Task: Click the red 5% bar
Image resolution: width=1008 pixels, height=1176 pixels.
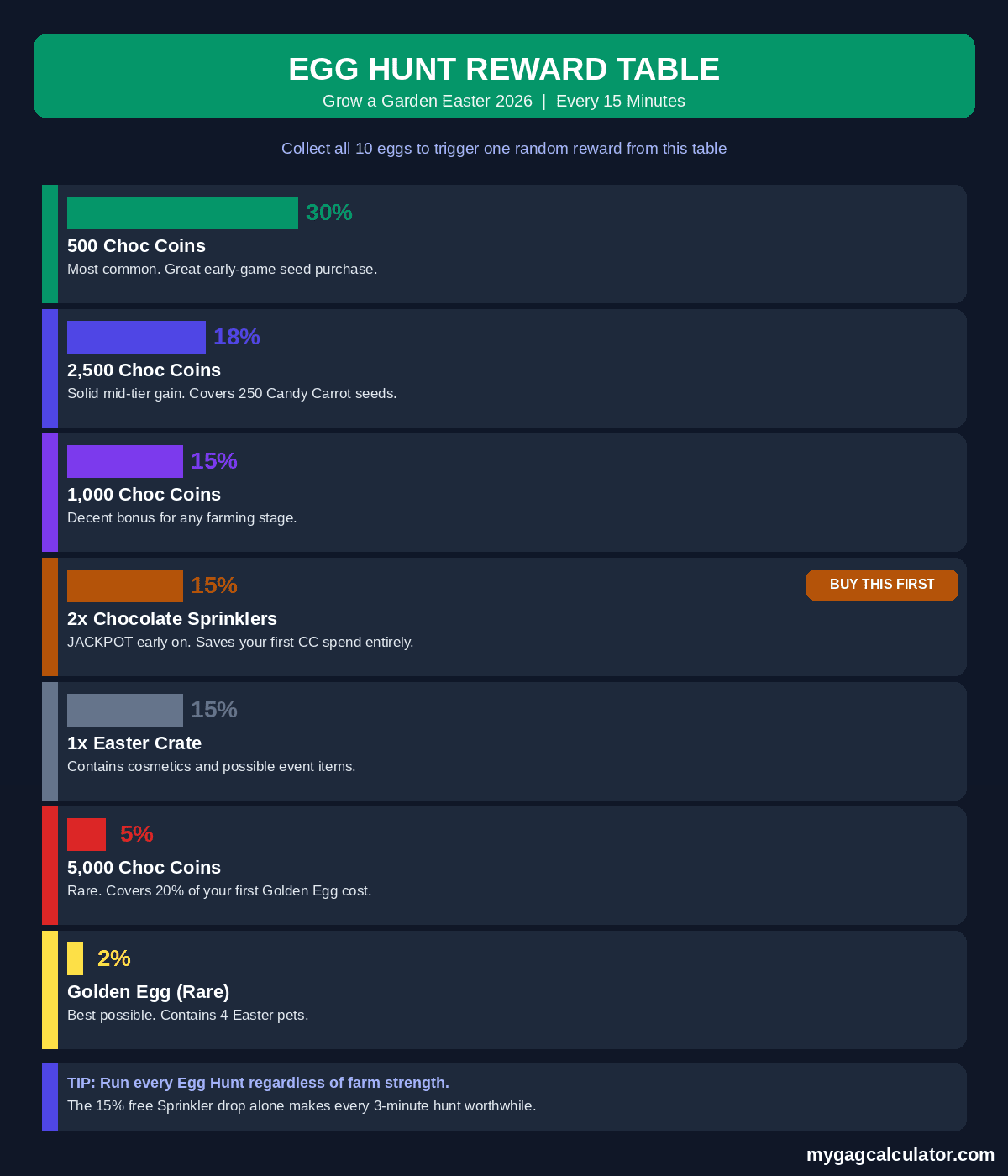Action: pyautogui.click(x=87, y=834)
